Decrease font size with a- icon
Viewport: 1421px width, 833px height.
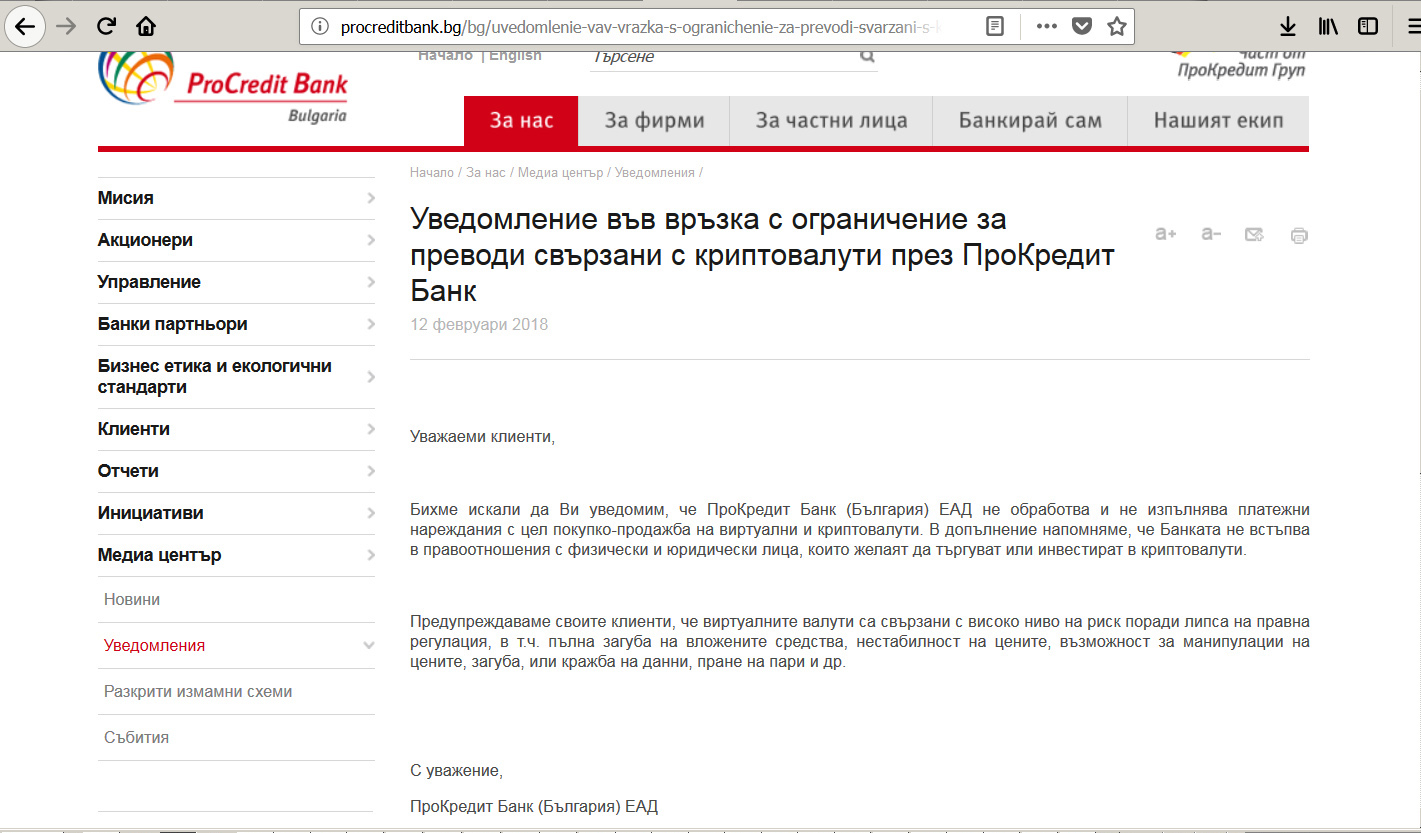[1211, 234]
